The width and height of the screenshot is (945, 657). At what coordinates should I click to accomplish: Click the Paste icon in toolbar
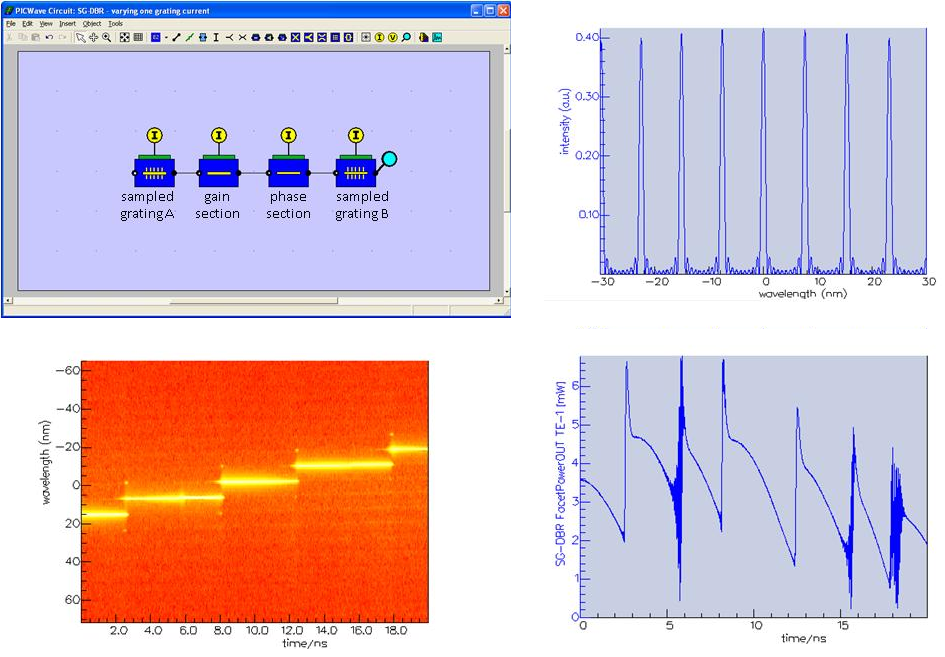click(36, 37)
